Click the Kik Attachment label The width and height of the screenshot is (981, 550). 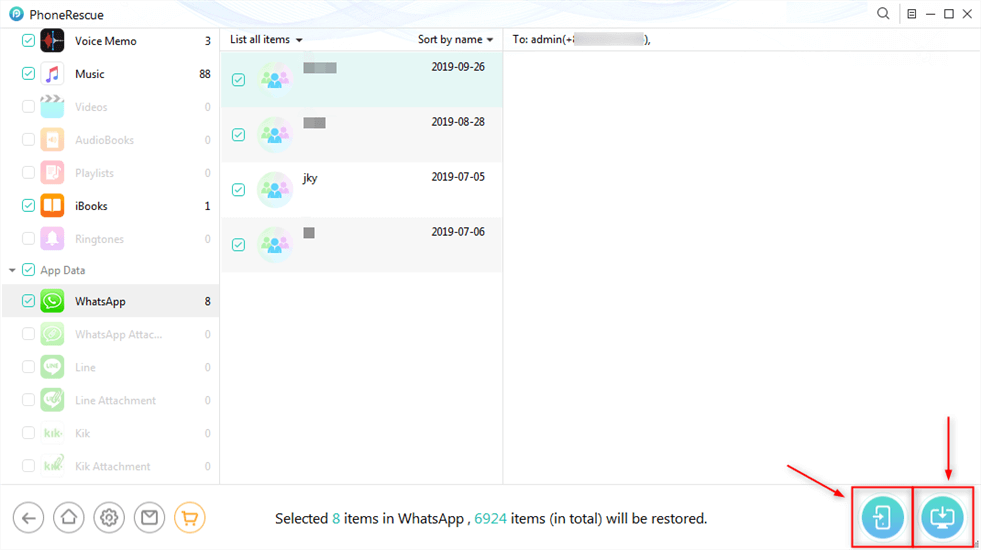click(113, 466)
